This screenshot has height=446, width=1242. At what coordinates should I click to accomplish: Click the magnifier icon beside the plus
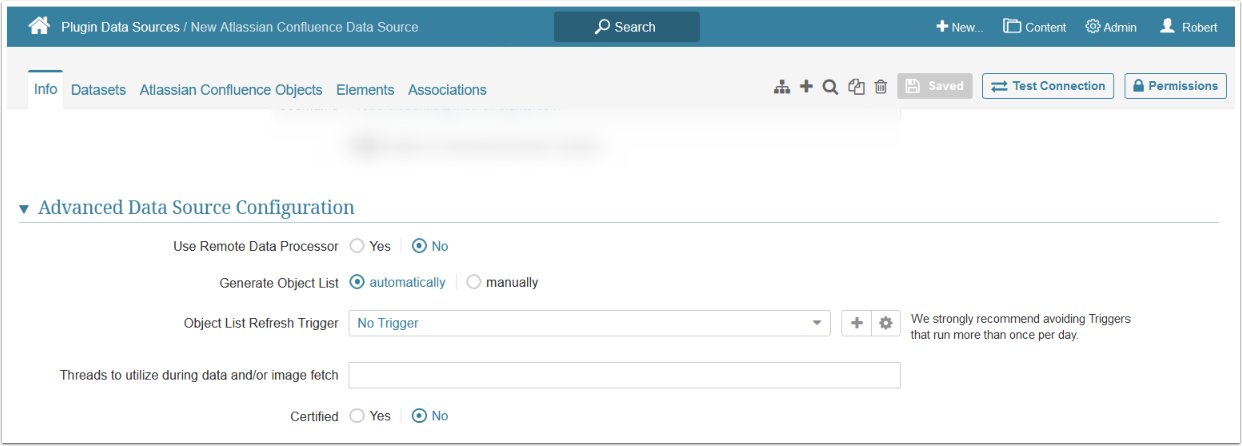pos(830,87)
